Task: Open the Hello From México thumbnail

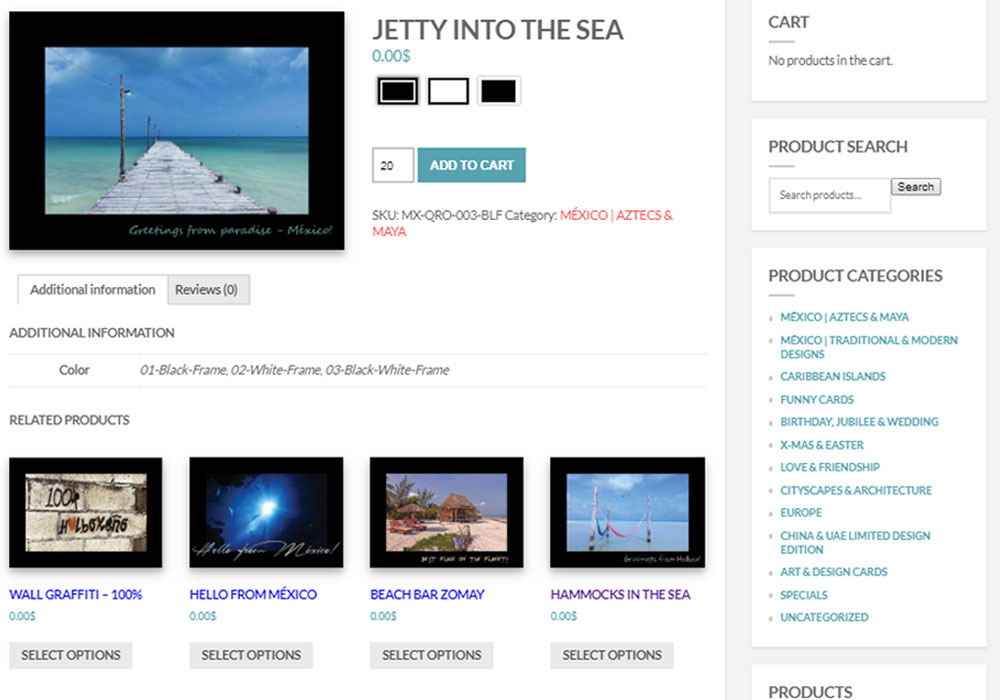Action: tap(266, 513)
